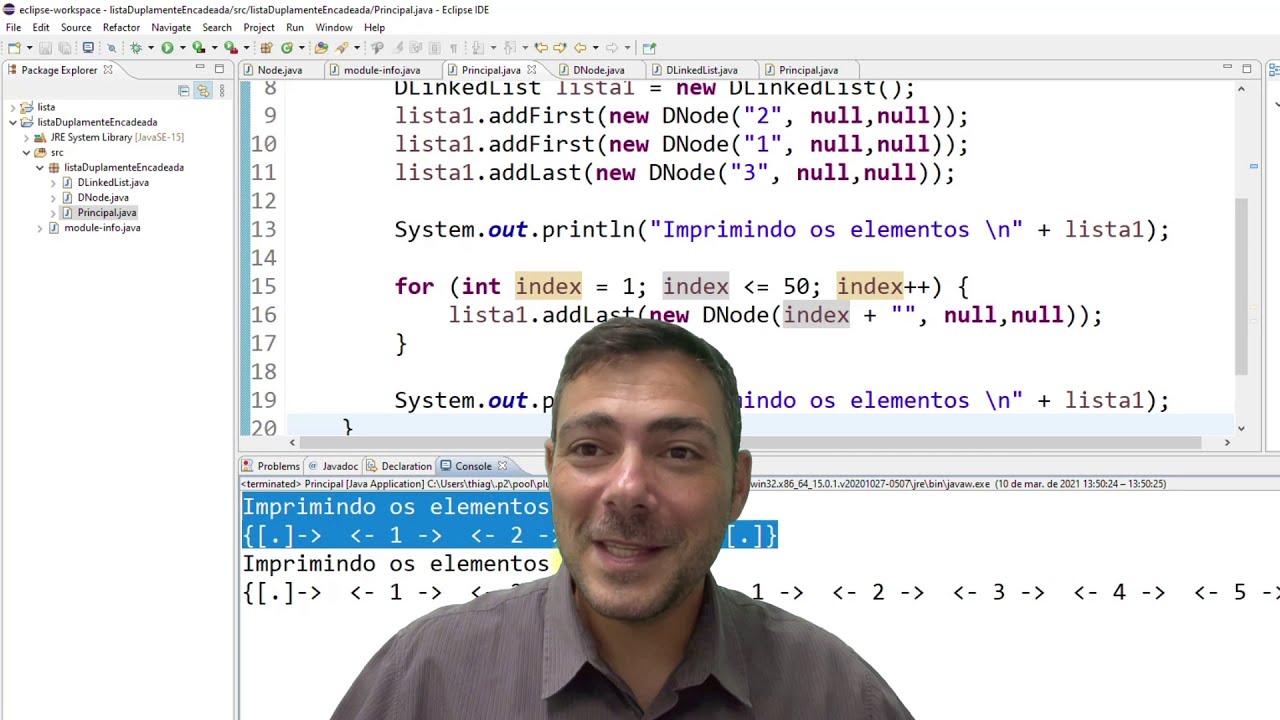This screenshot has height=720, width=1280.
Task: Expand DLinkedList.java tree node
Action: 53,183
